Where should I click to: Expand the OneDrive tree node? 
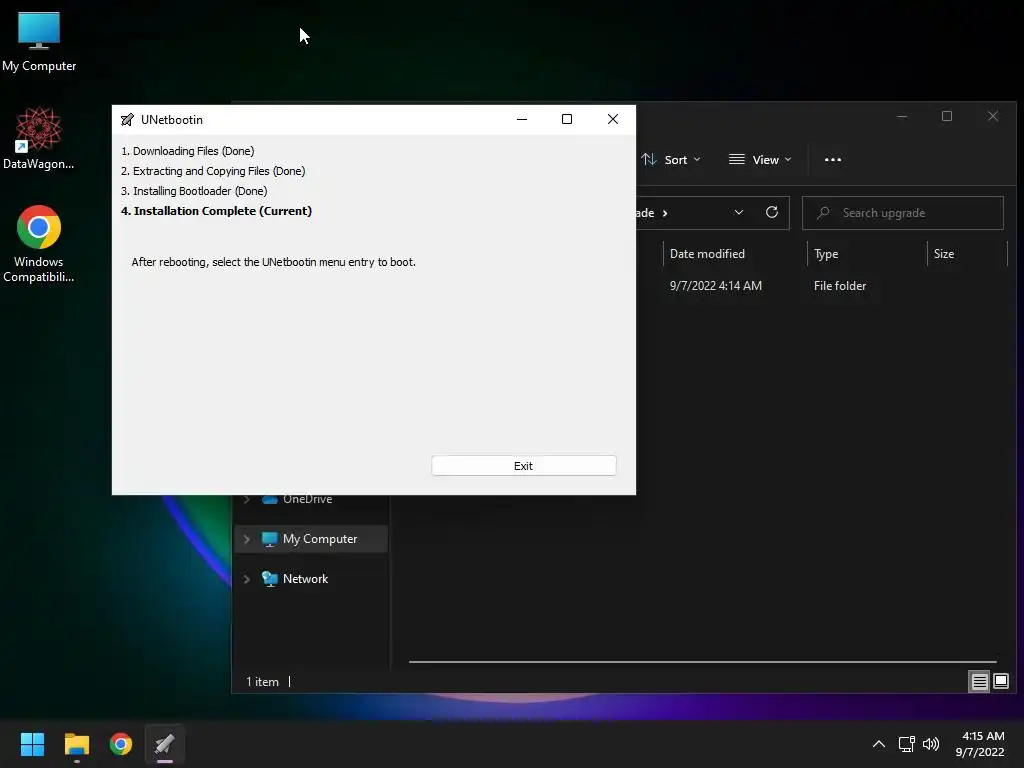[x=247, y=500]
